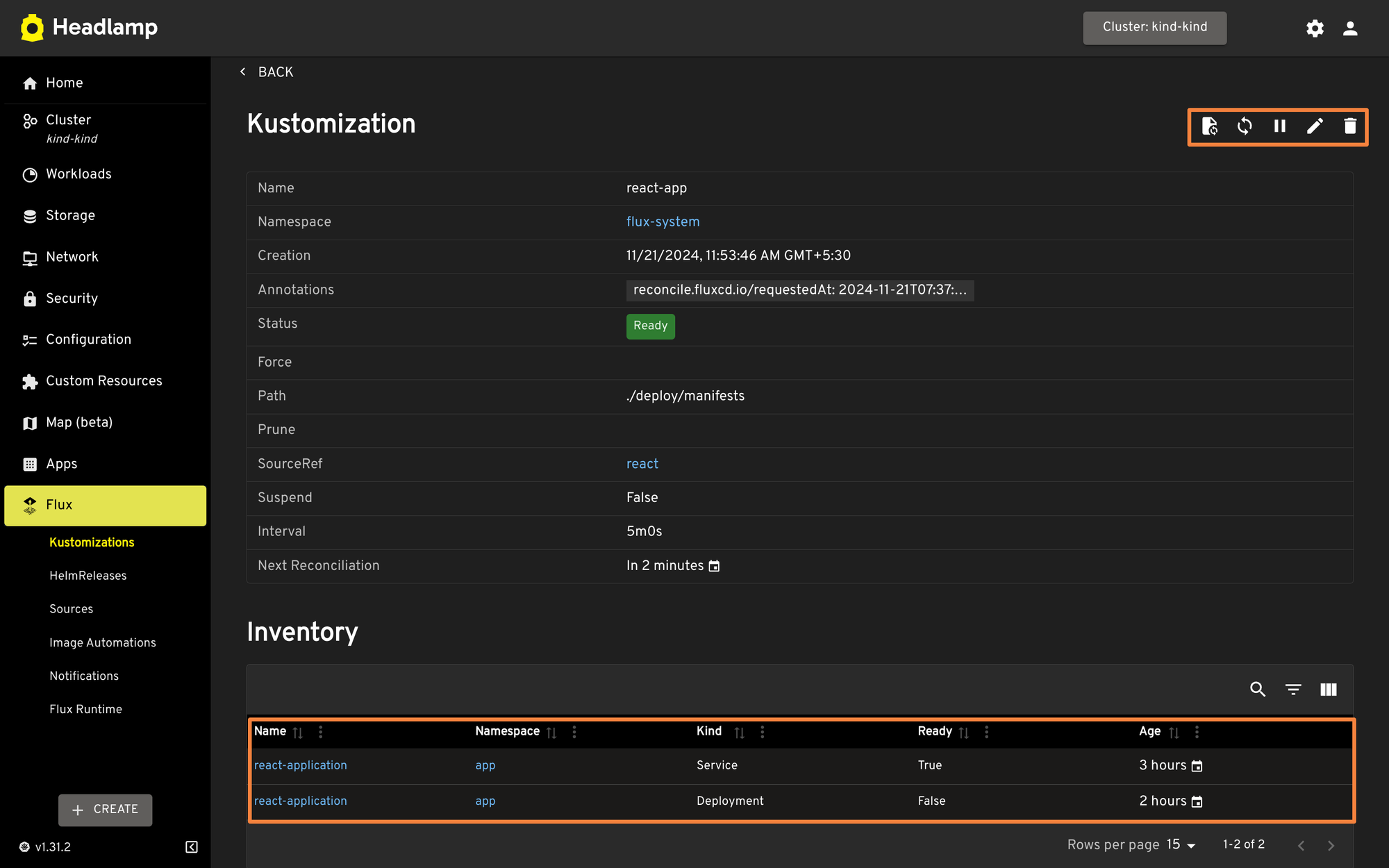
Task: Open react-application Service link
Action: coord(300,765)
